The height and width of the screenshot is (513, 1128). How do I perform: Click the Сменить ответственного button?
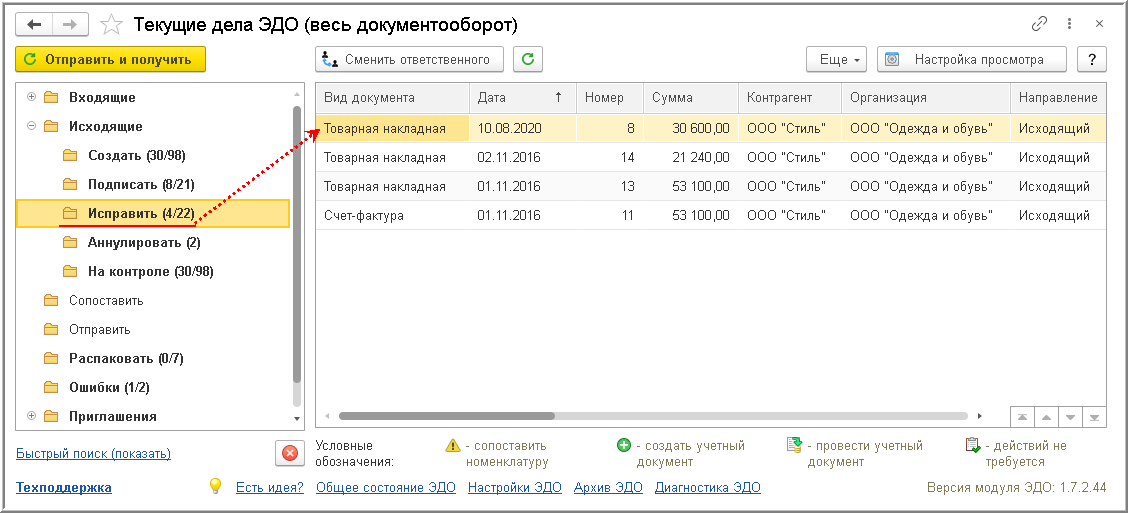[410, 60]
